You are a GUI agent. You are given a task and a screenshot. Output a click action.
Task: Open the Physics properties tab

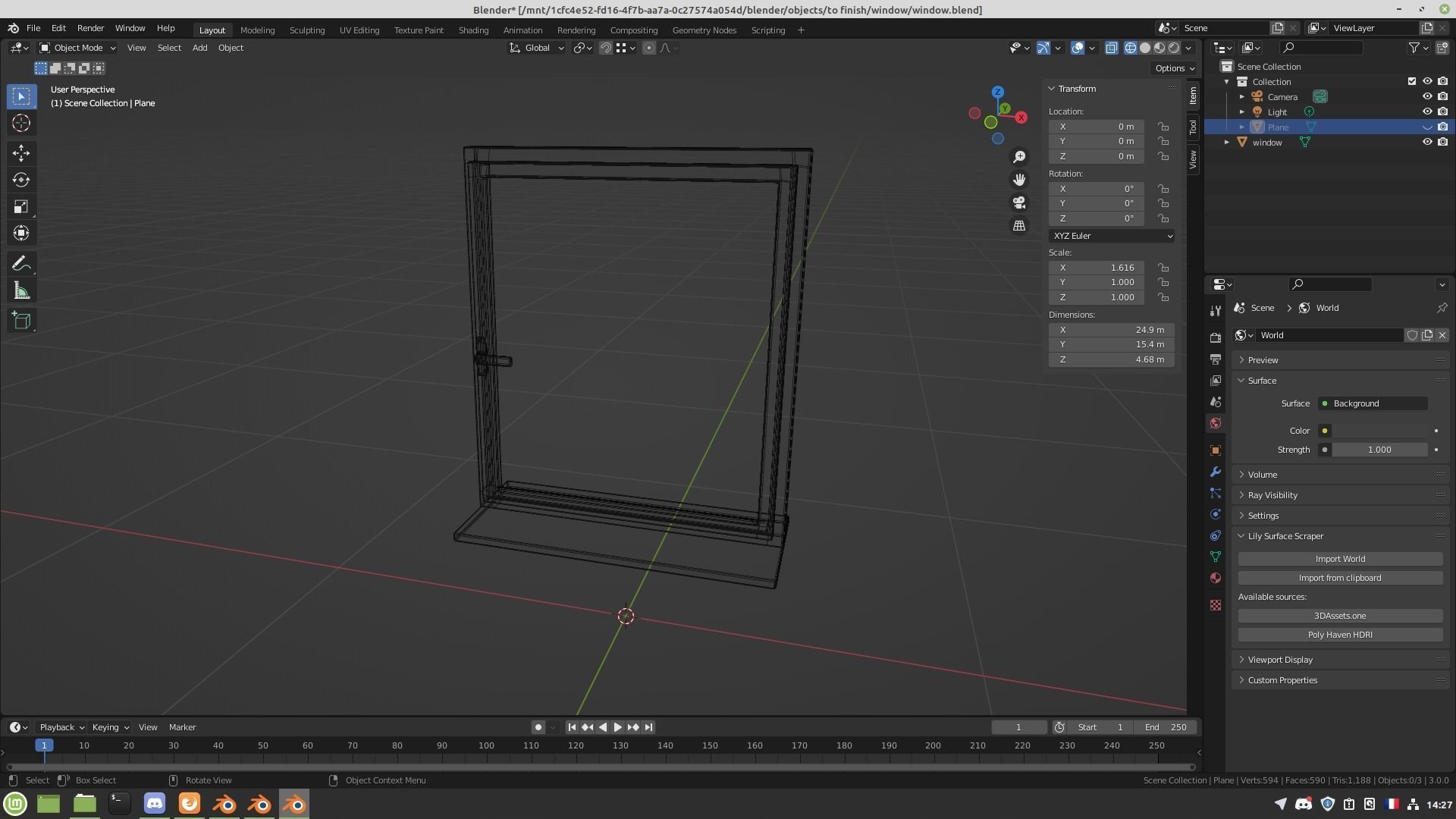click(1216, 514)
